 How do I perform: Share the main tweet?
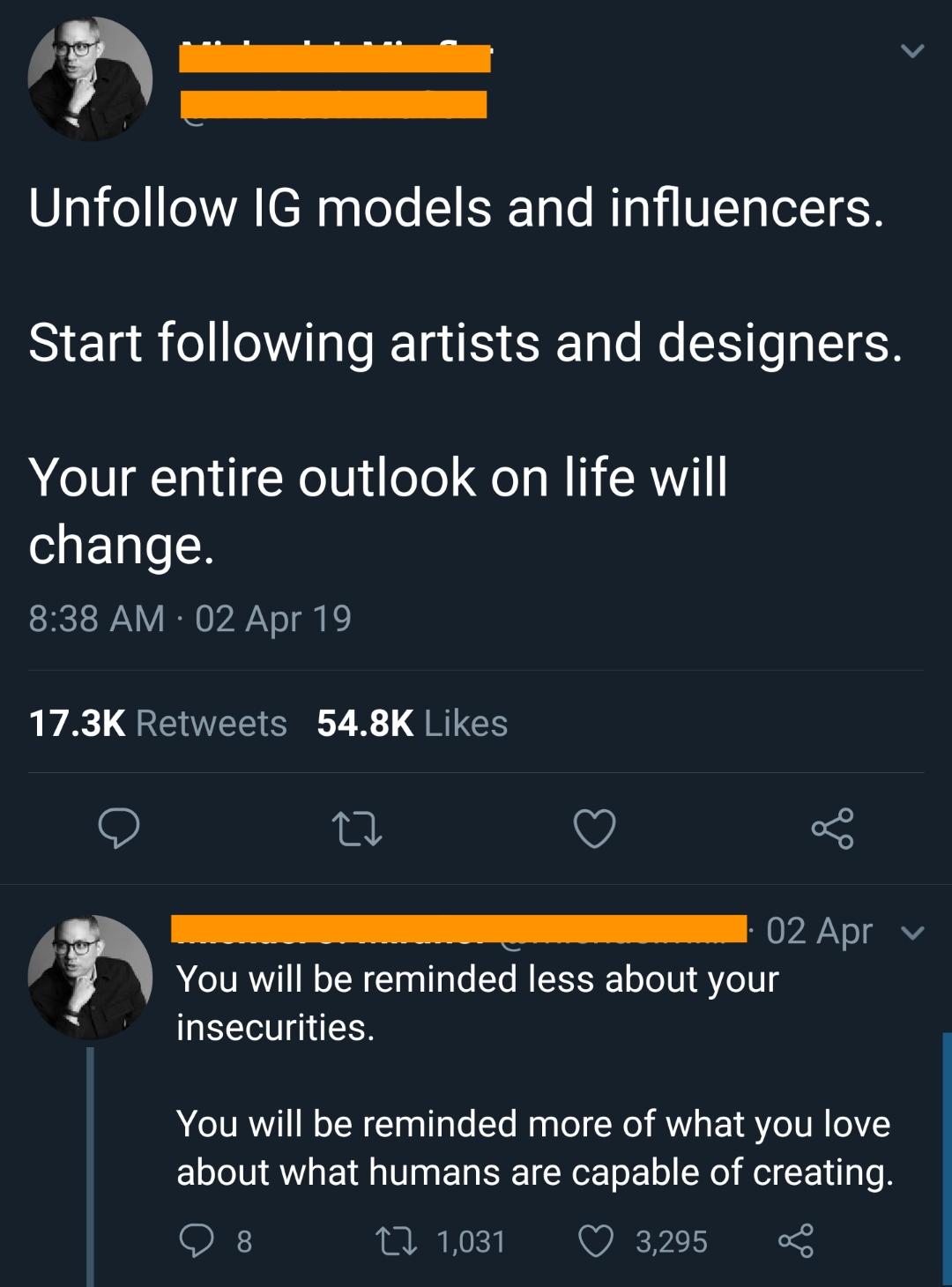point(832,829)
